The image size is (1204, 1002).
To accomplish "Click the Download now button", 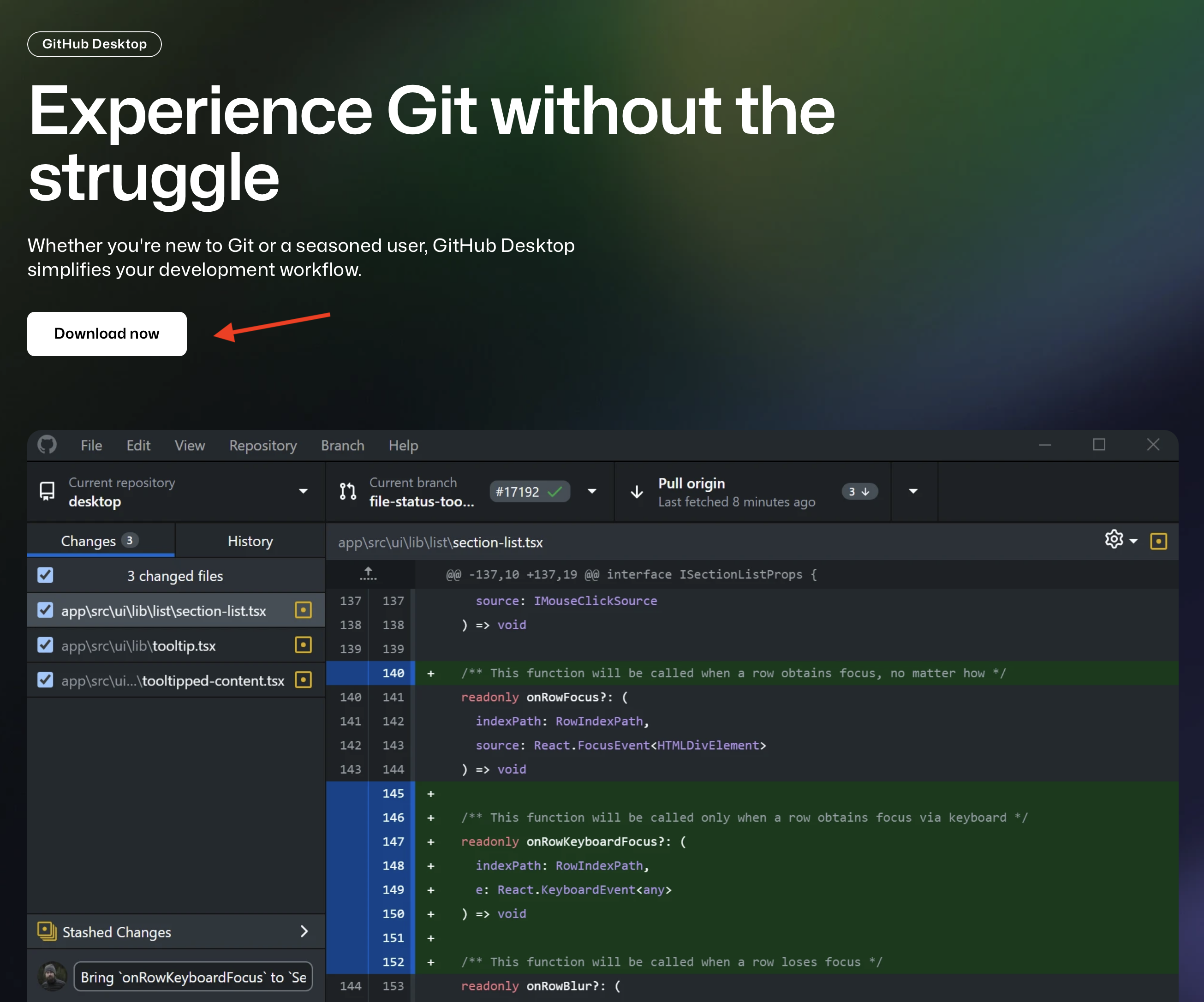I will [x=107, y=334].
